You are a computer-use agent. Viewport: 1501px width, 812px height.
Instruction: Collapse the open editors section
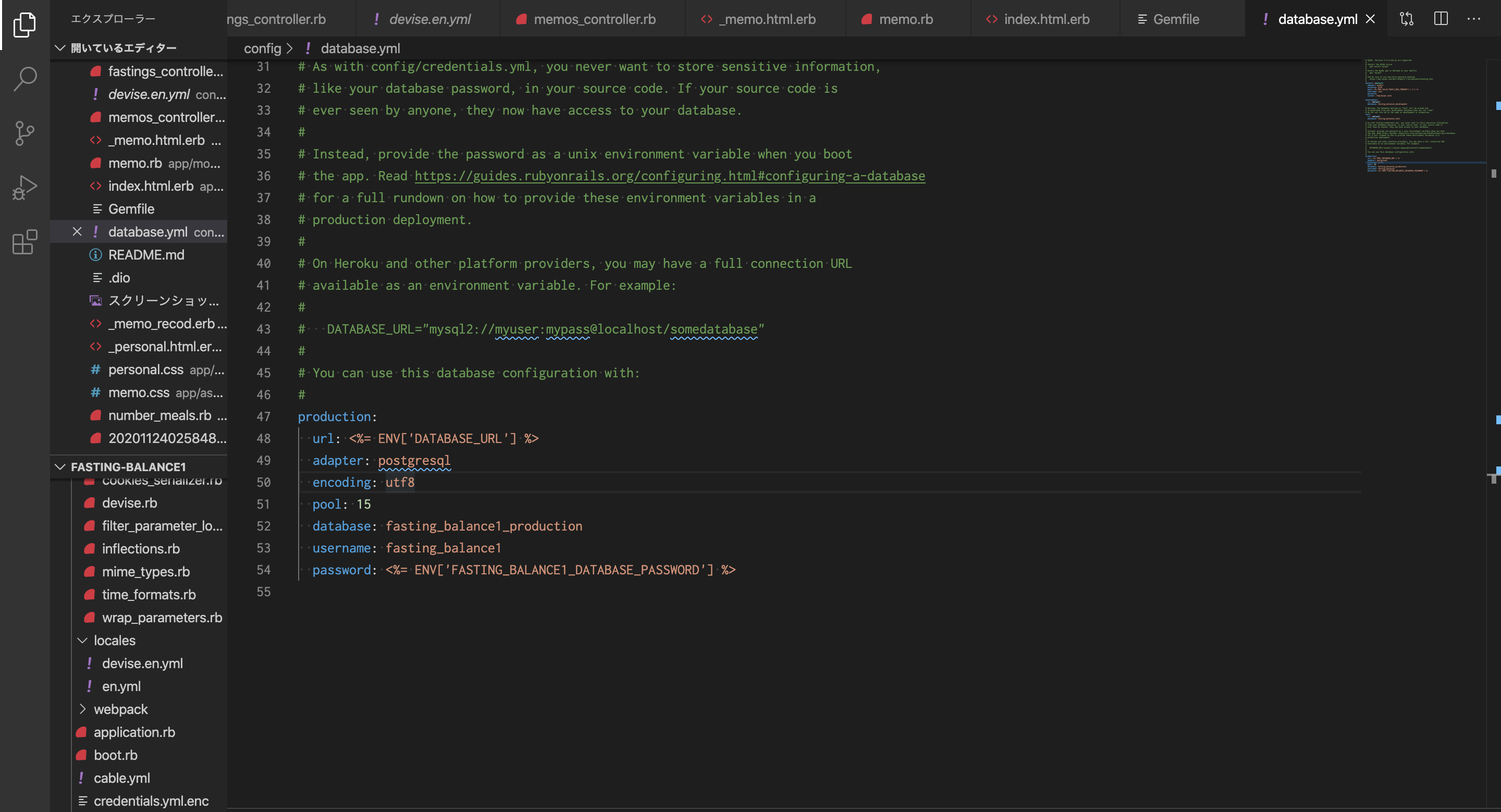138,48
